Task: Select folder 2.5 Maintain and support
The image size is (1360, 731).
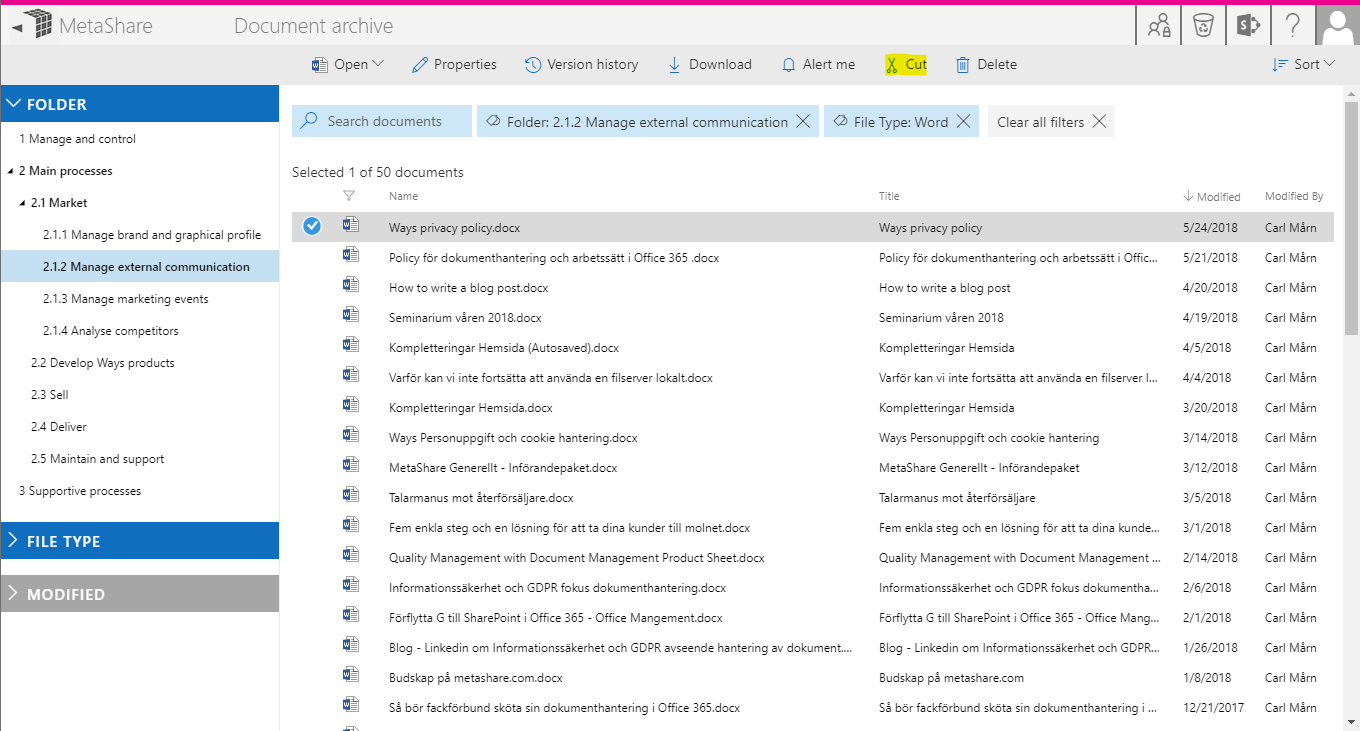Action: 98,459
